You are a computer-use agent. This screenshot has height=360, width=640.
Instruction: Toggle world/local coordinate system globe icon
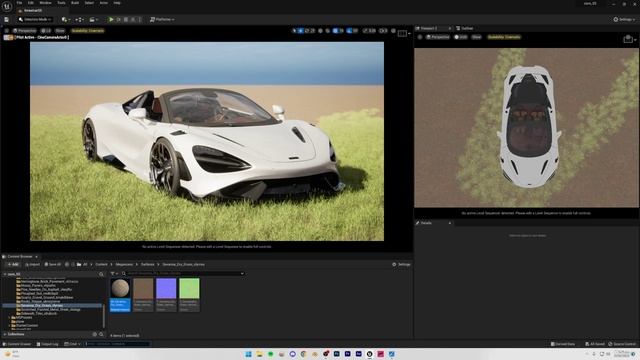pyautogui.click(x=320, y=31)
